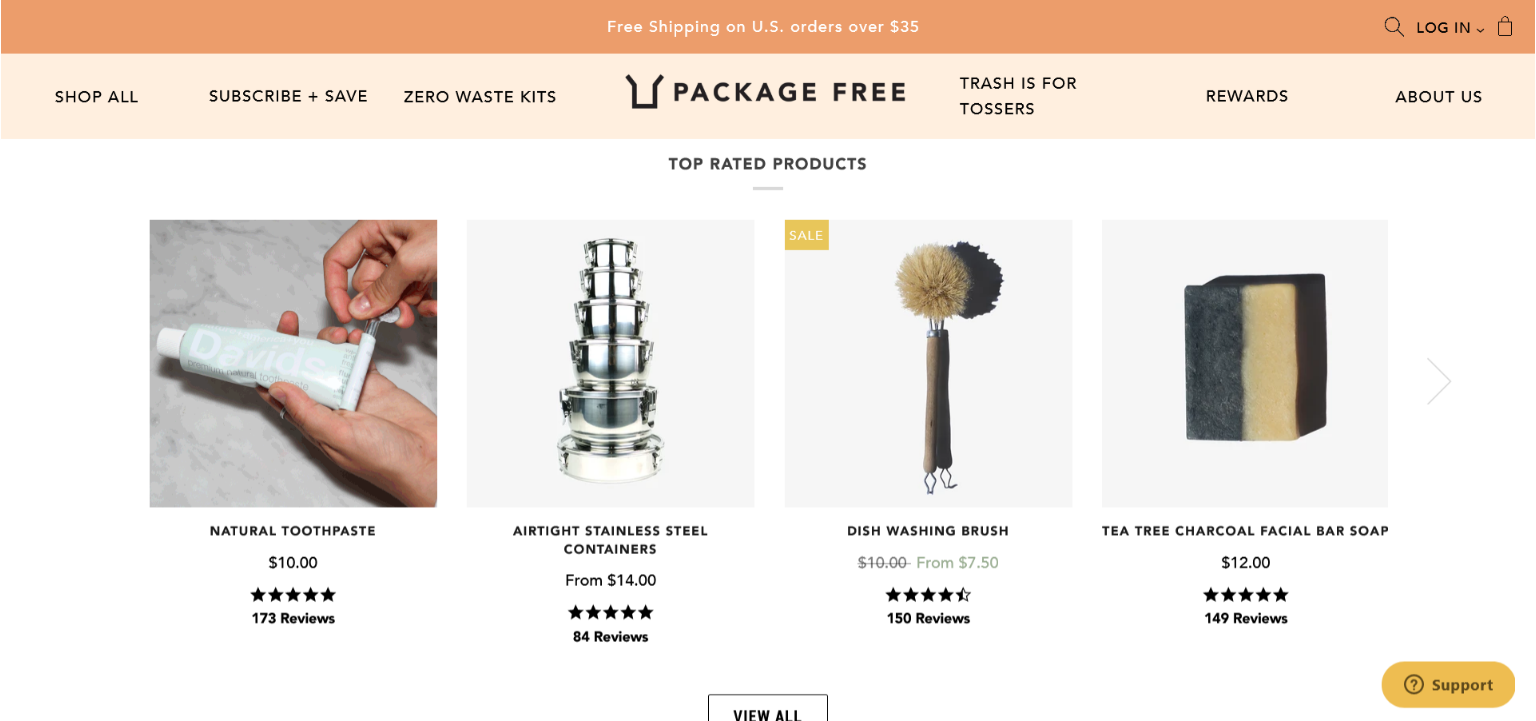Open SUBSCRIBE + SAVE menu item
The image size is (1536, 721).
[288, 96]
